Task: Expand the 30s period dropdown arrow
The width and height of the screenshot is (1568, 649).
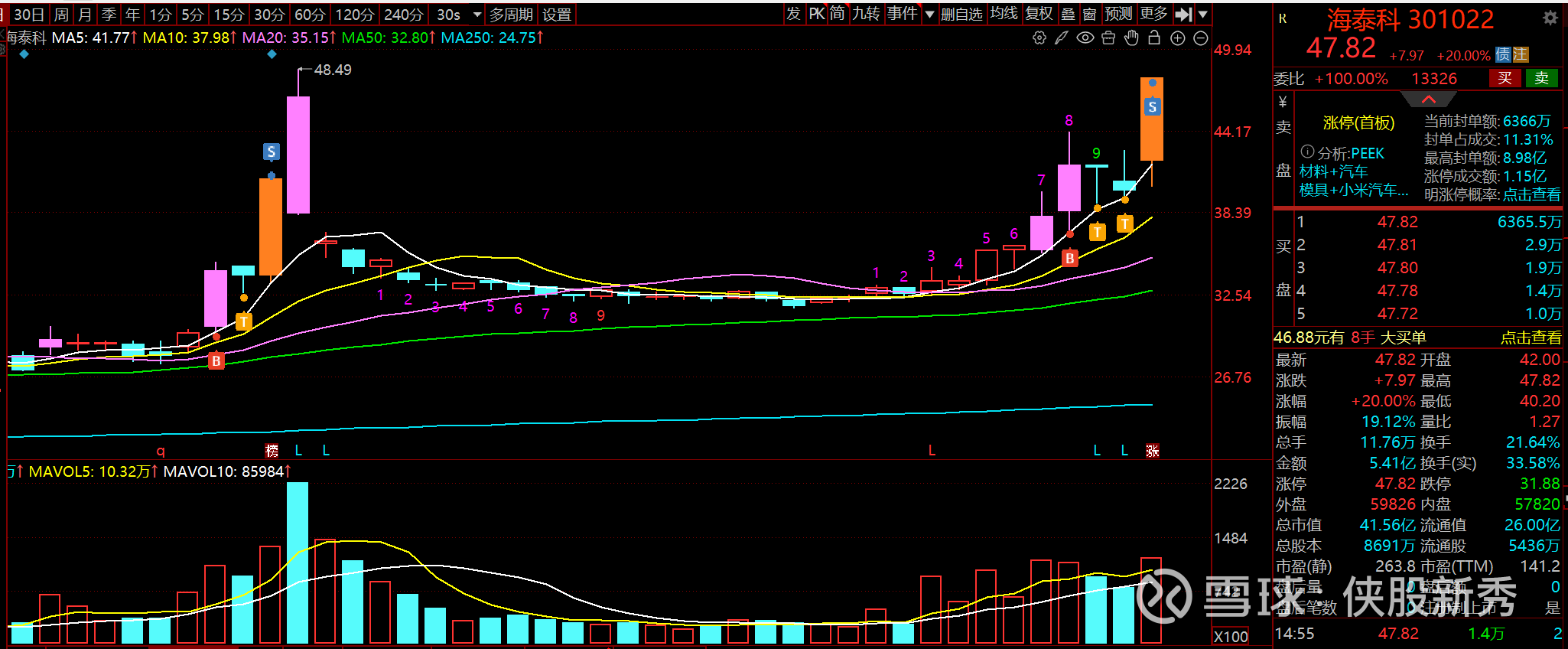Action: [x=477, y=15]
